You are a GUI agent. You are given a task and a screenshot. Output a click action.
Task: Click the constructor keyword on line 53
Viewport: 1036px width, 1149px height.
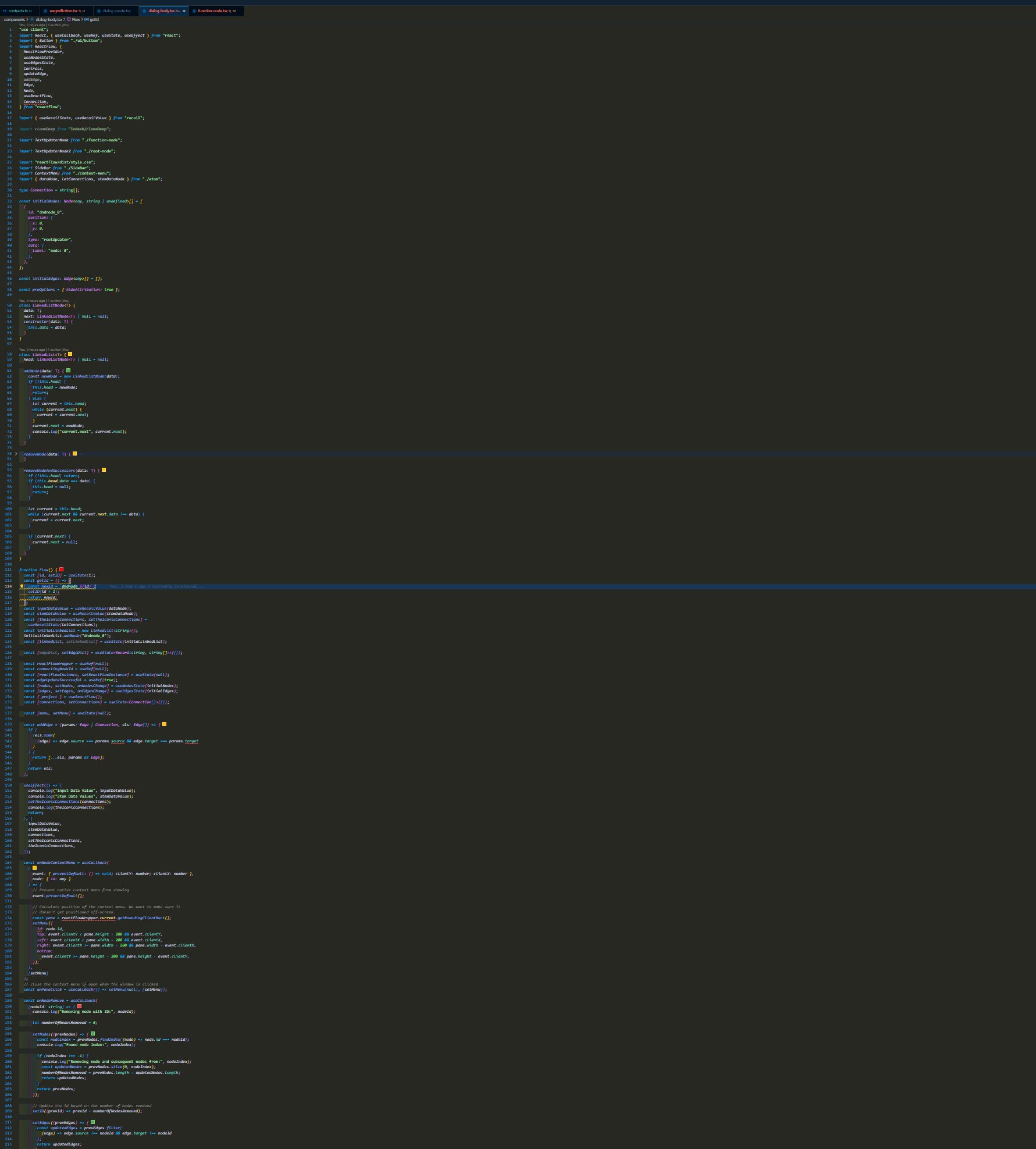coord(36,322)
